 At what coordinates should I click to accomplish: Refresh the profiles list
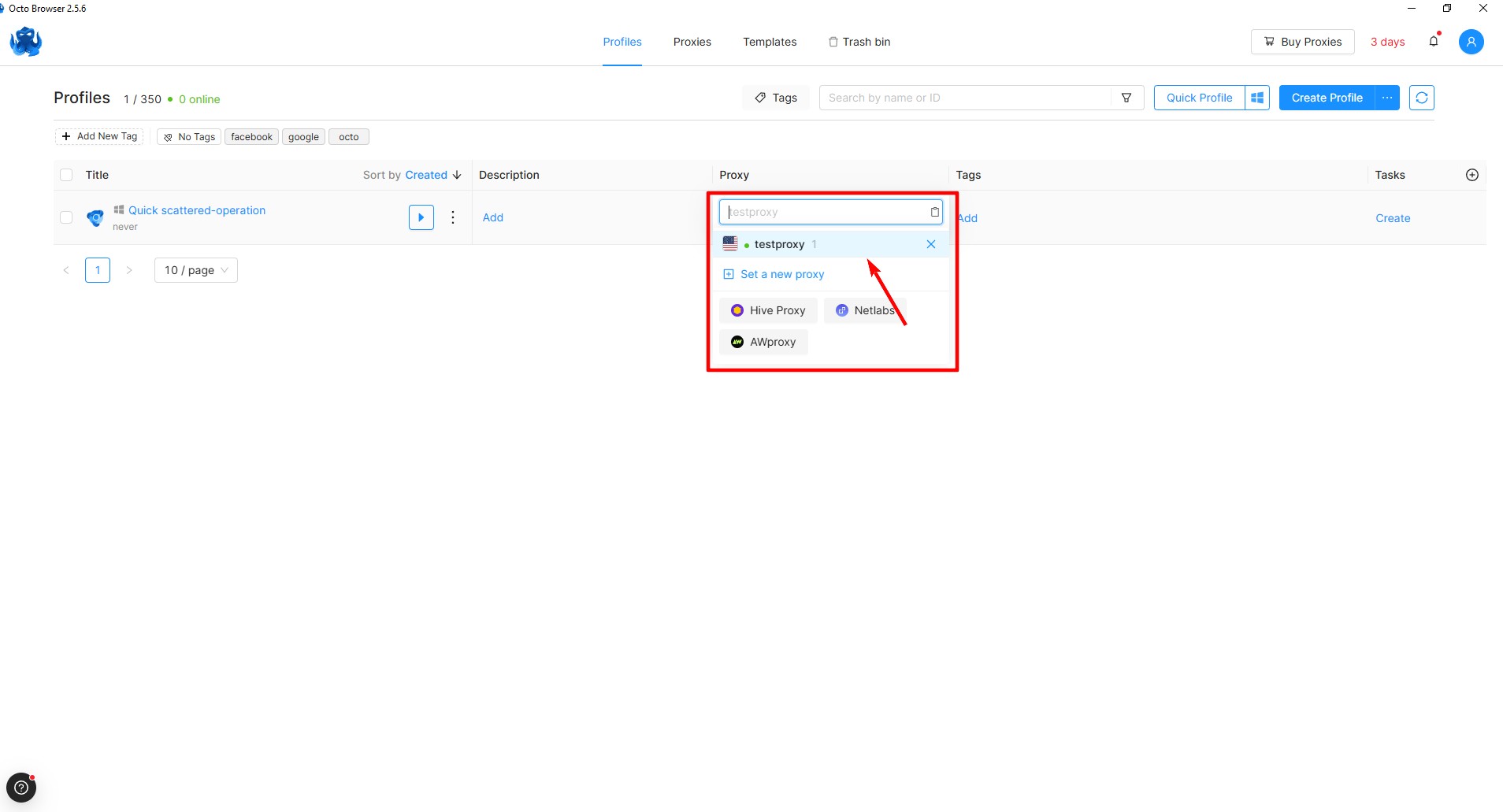(x=1421, y=98)
